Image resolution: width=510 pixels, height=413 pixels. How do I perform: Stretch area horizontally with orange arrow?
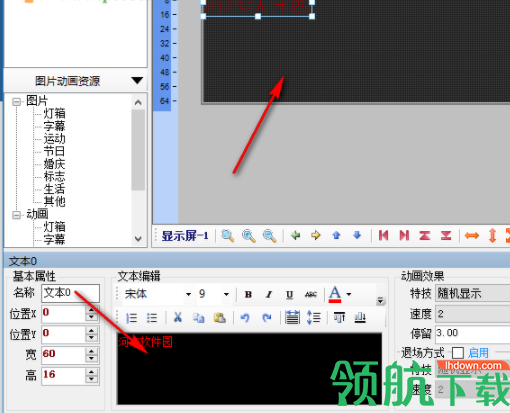pos(472,236)
